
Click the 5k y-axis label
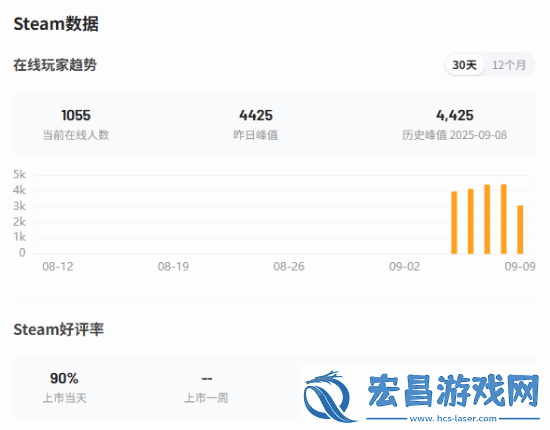click(19, 174)
